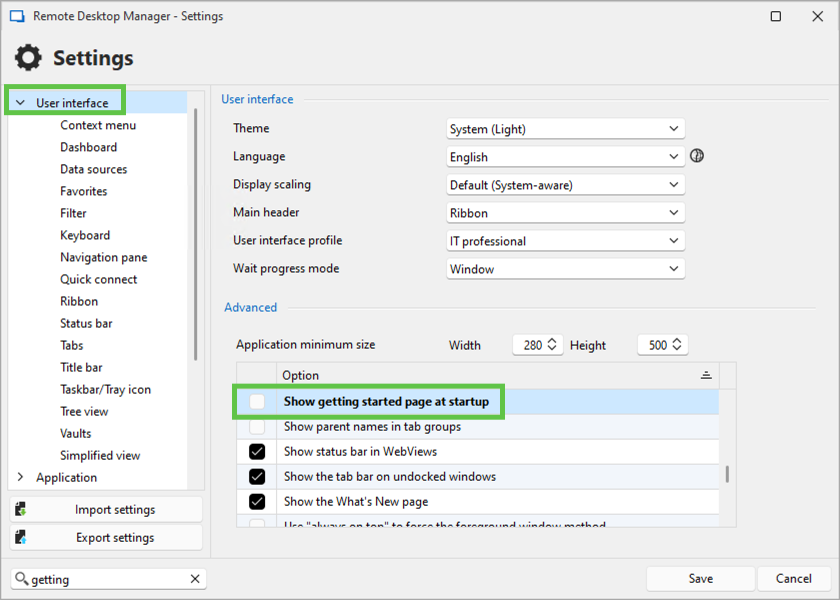Open Status bar settings

click(86, 323)
